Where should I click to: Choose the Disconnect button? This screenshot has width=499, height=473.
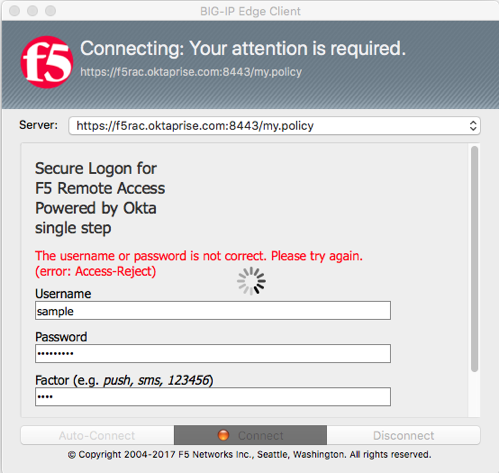(x=403, y=435)
